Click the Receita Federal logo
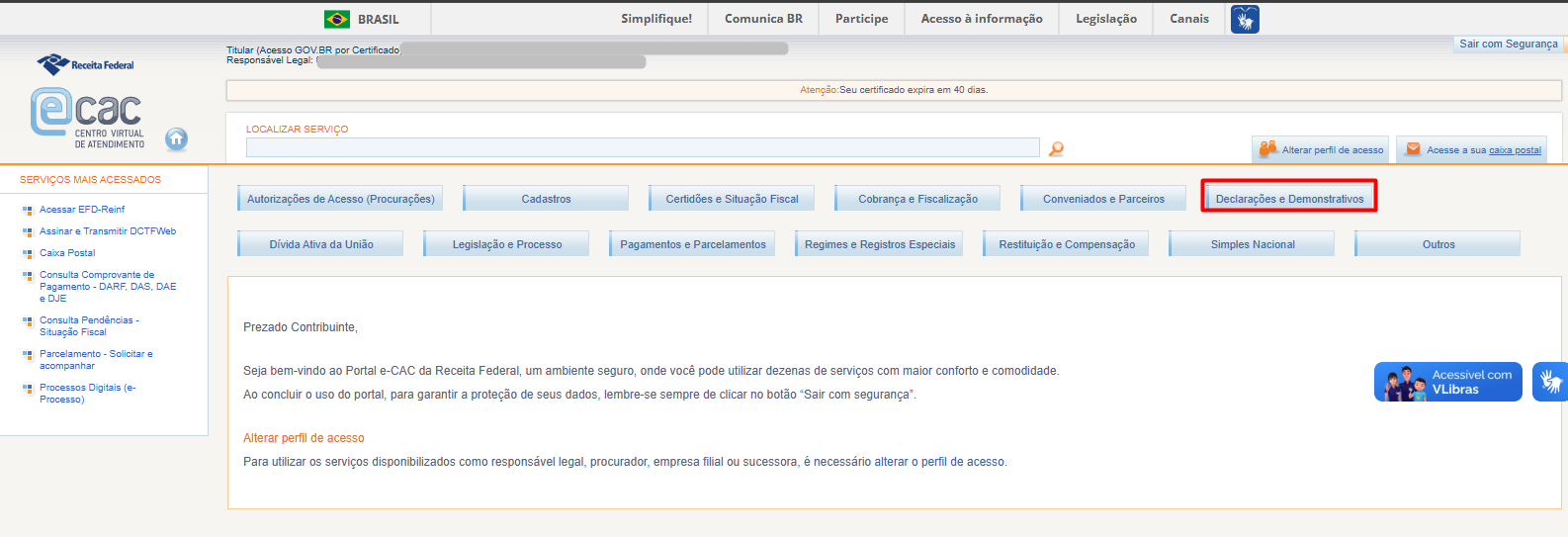The width and height of the screenshot is (1568, 537). pos(85,64)
